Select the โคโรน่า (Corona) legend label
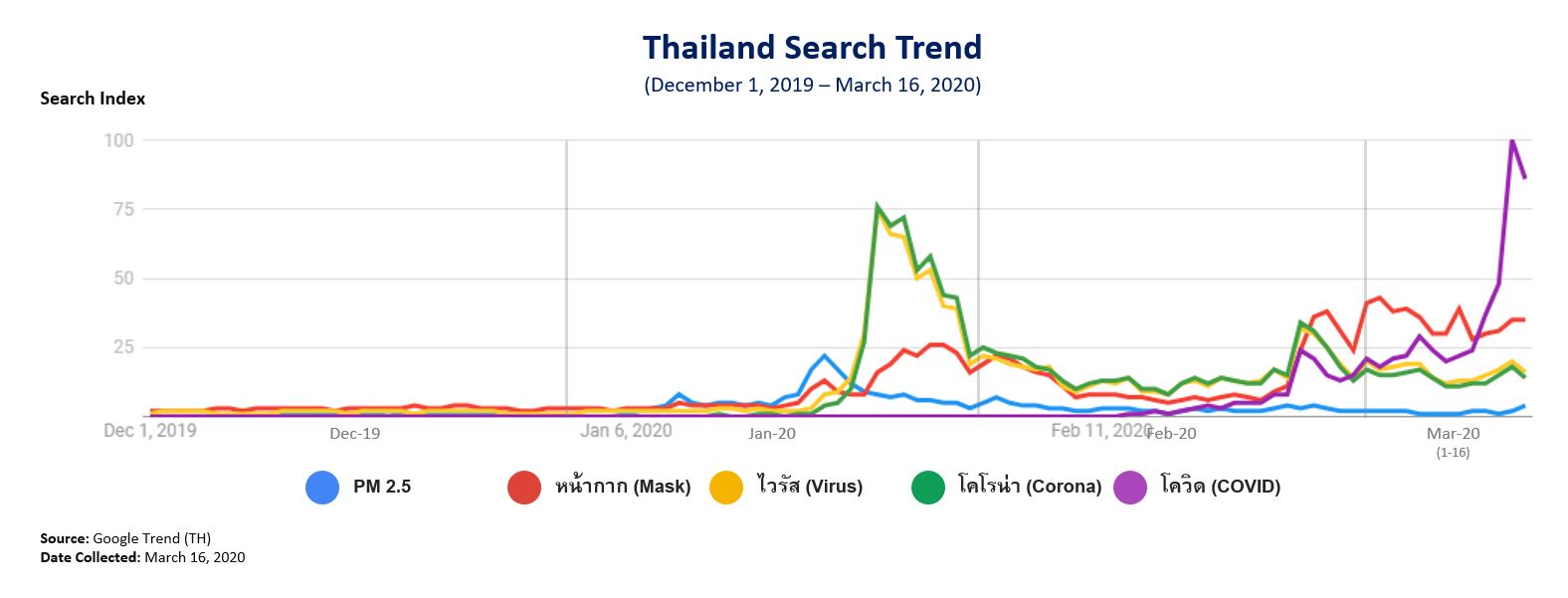The height and width of the screenshot is (598, 1568). click(1030, 487)
